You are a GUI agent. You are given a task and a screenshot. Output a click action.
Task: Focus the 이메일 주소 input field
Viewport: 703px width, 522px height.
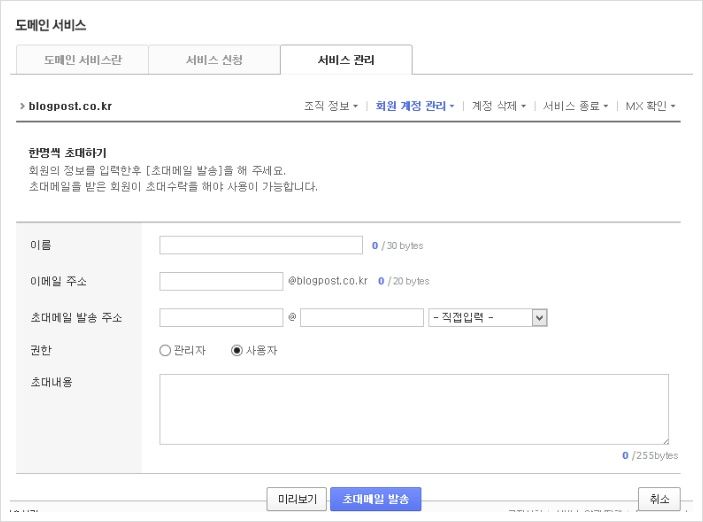tap(221, 281)
